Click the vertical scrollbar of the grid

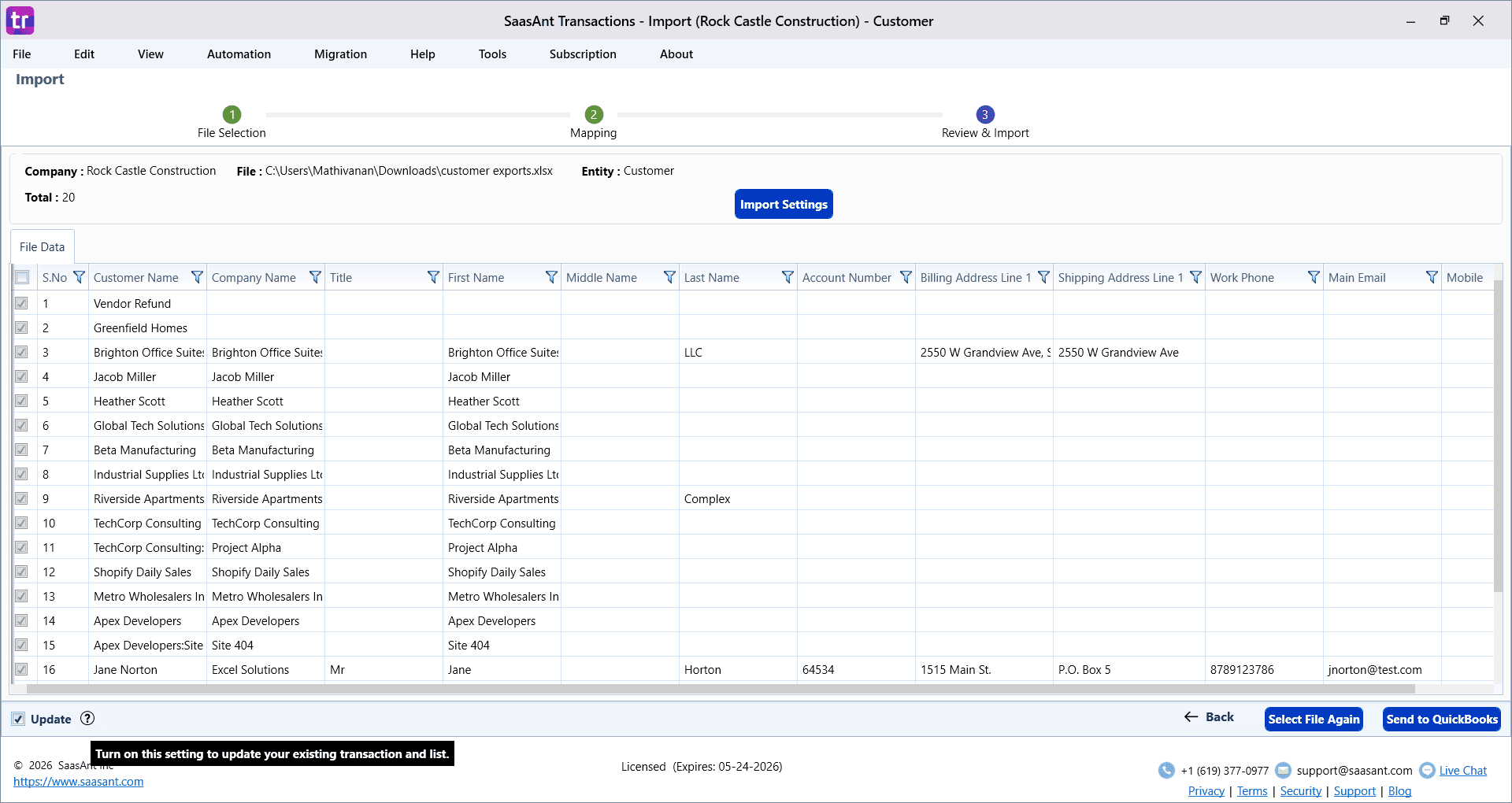1498,436
